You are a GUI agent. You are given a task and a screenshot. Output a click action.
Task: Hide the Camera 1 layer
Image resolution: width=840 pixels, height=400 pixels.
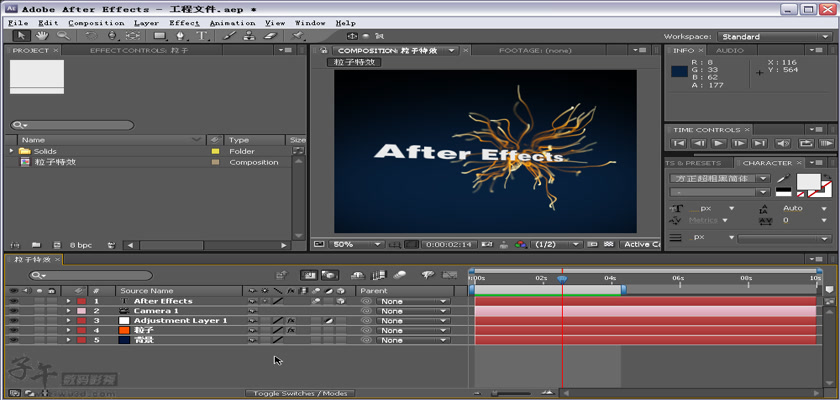click(x=13, y=311)
